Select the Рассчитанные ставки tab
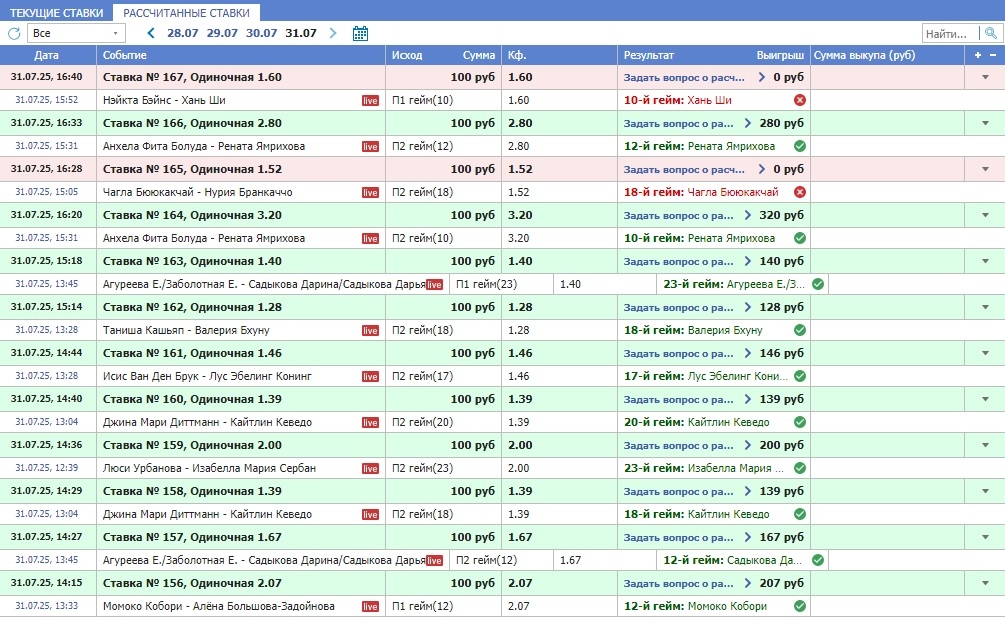 pyautogui.click(x=186, y=12)
